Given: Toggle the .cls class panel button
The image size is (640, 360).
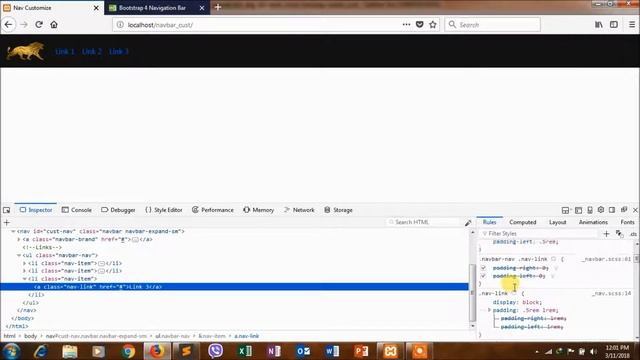Looking at the screenshot, I should pyautogui.click(x=633, y=234).
